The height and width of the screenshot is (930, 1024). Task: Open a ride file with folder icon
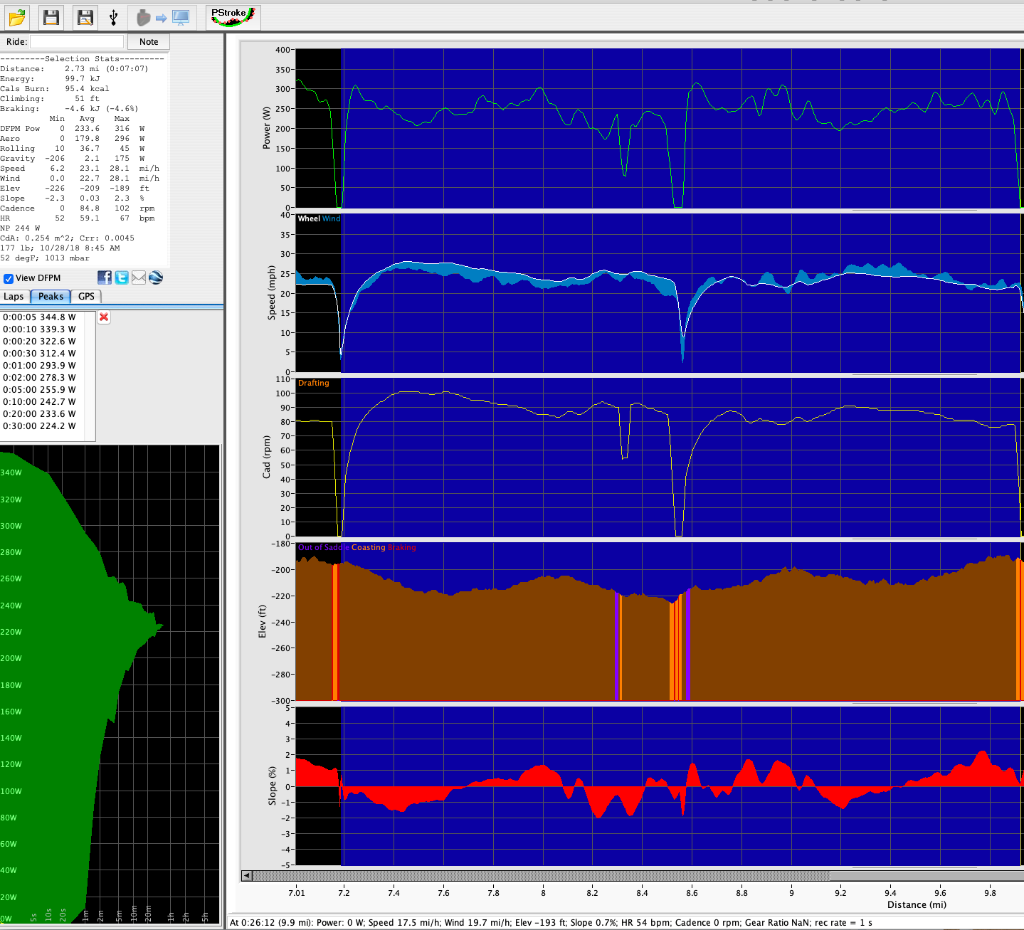click(x=17, y=16)
